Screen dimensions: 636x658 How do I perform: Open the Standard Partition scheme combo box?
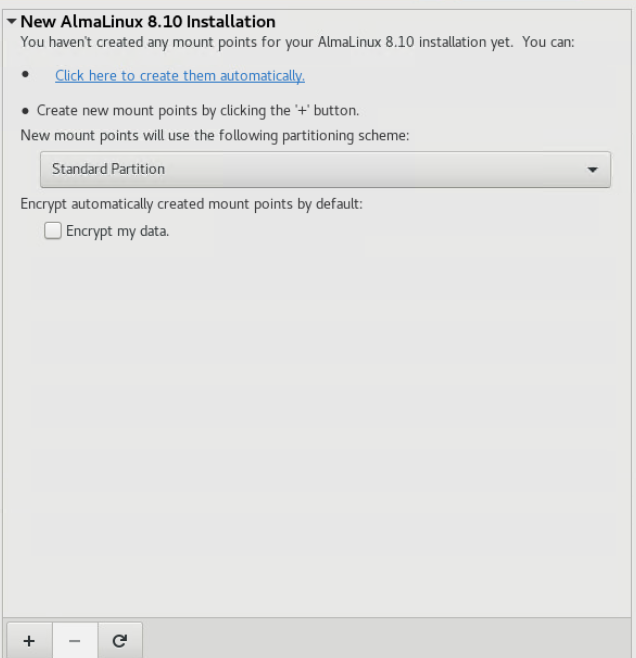point(325,169)
